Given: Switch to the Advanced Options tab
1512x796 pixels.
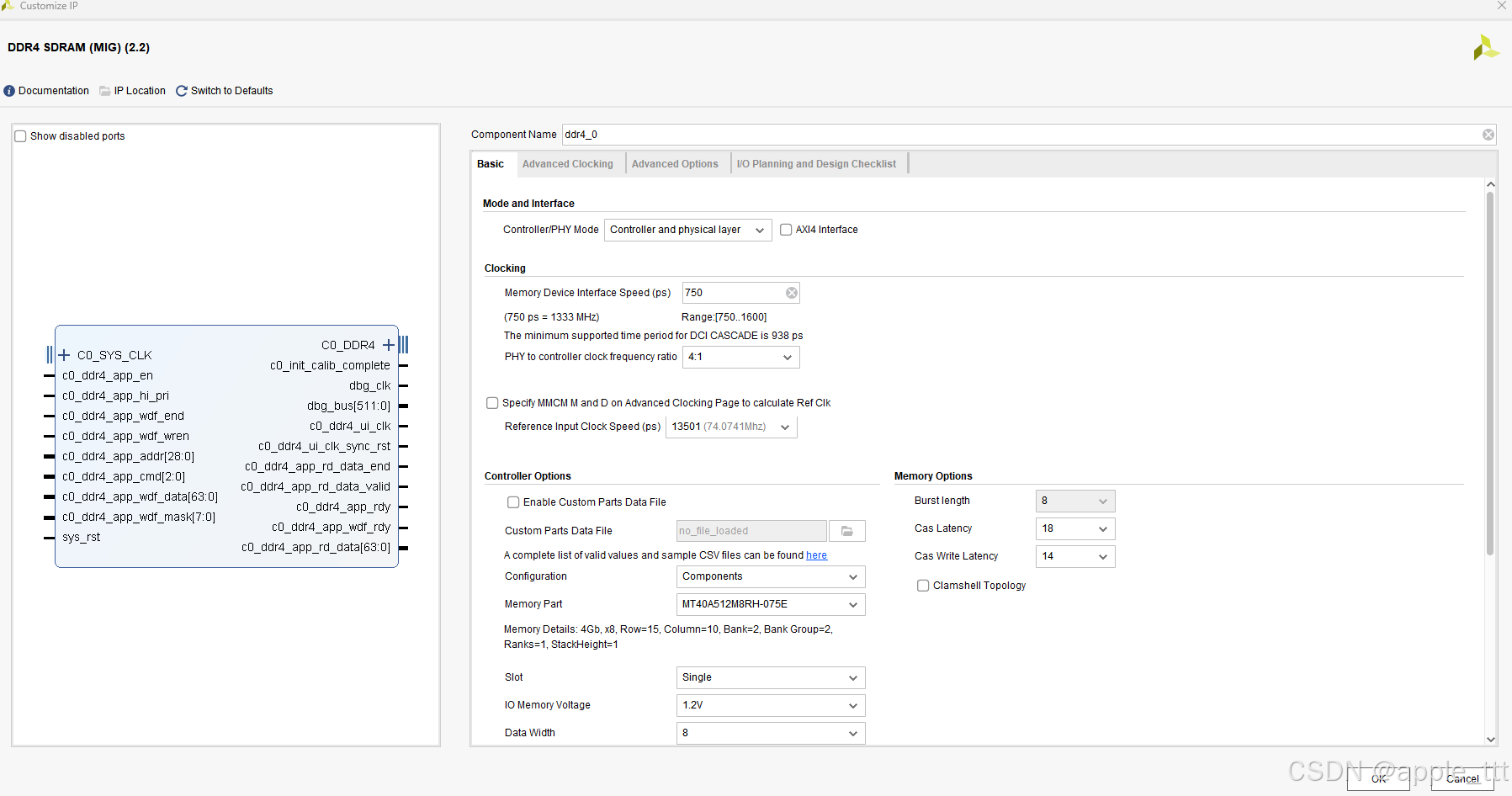Looking at the screenshot, I should [675, 164].
